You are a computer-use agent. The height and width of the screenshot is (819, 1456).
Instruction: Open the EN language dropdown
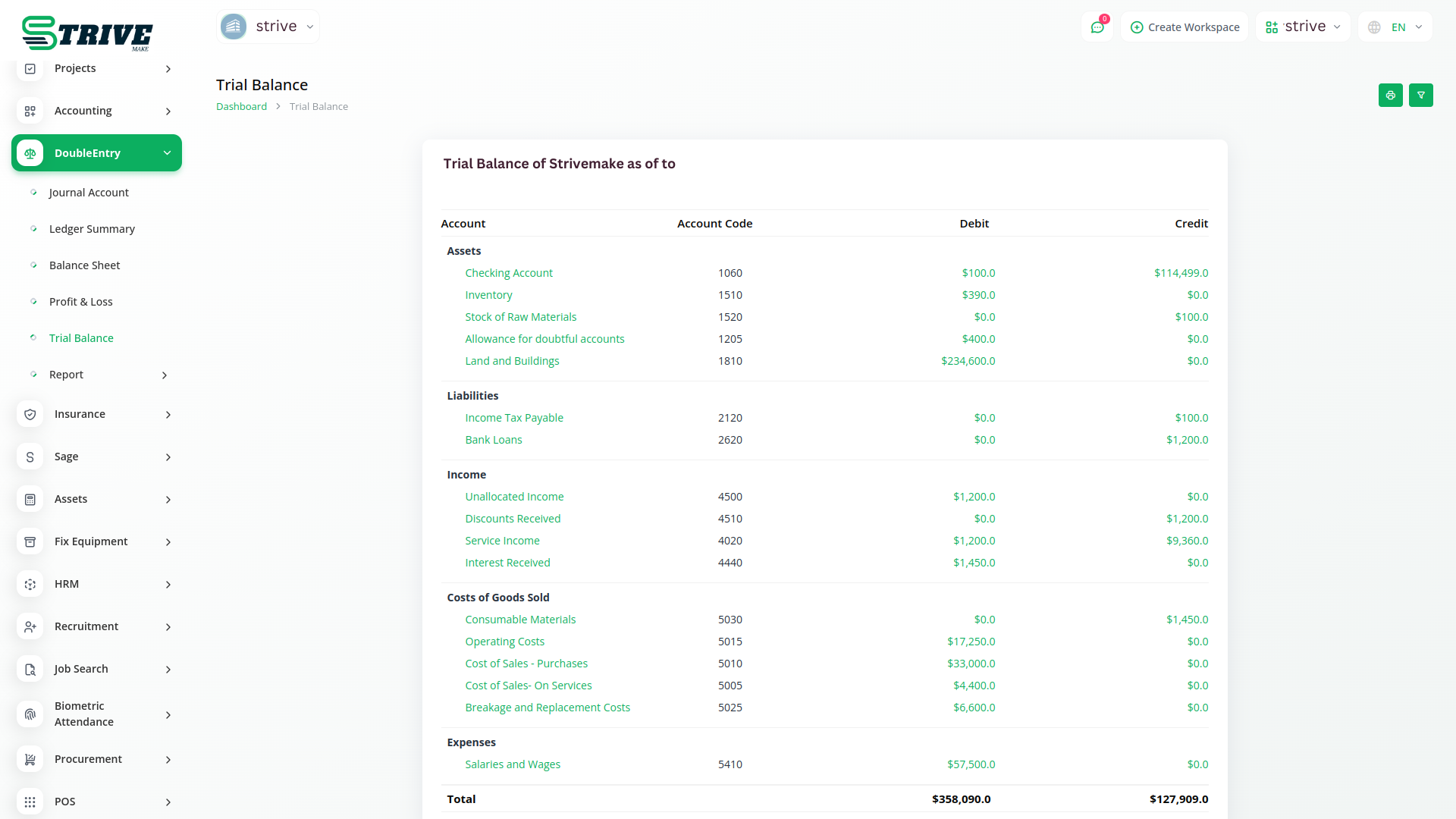1395,27
